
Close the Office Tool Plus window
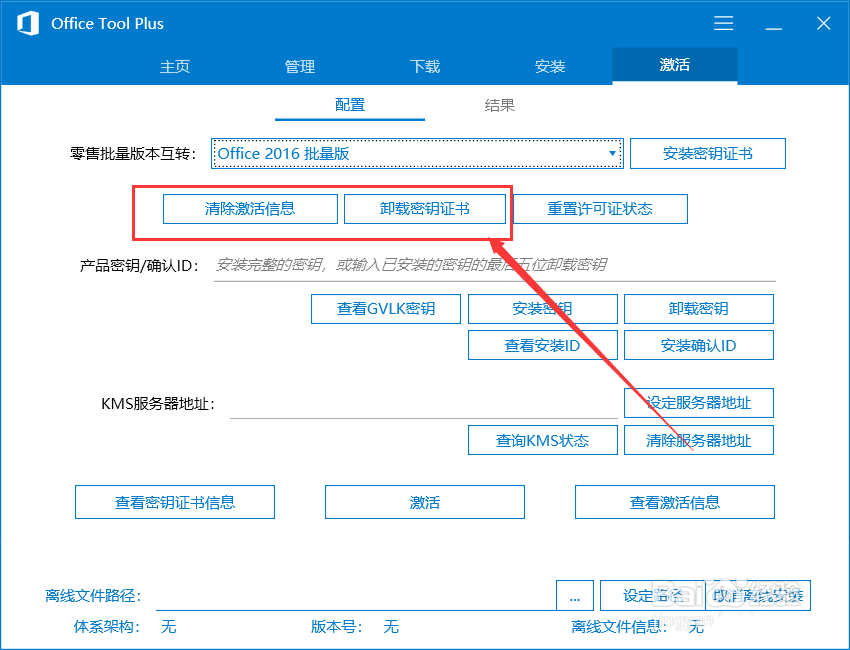click(x=823, y=23)
